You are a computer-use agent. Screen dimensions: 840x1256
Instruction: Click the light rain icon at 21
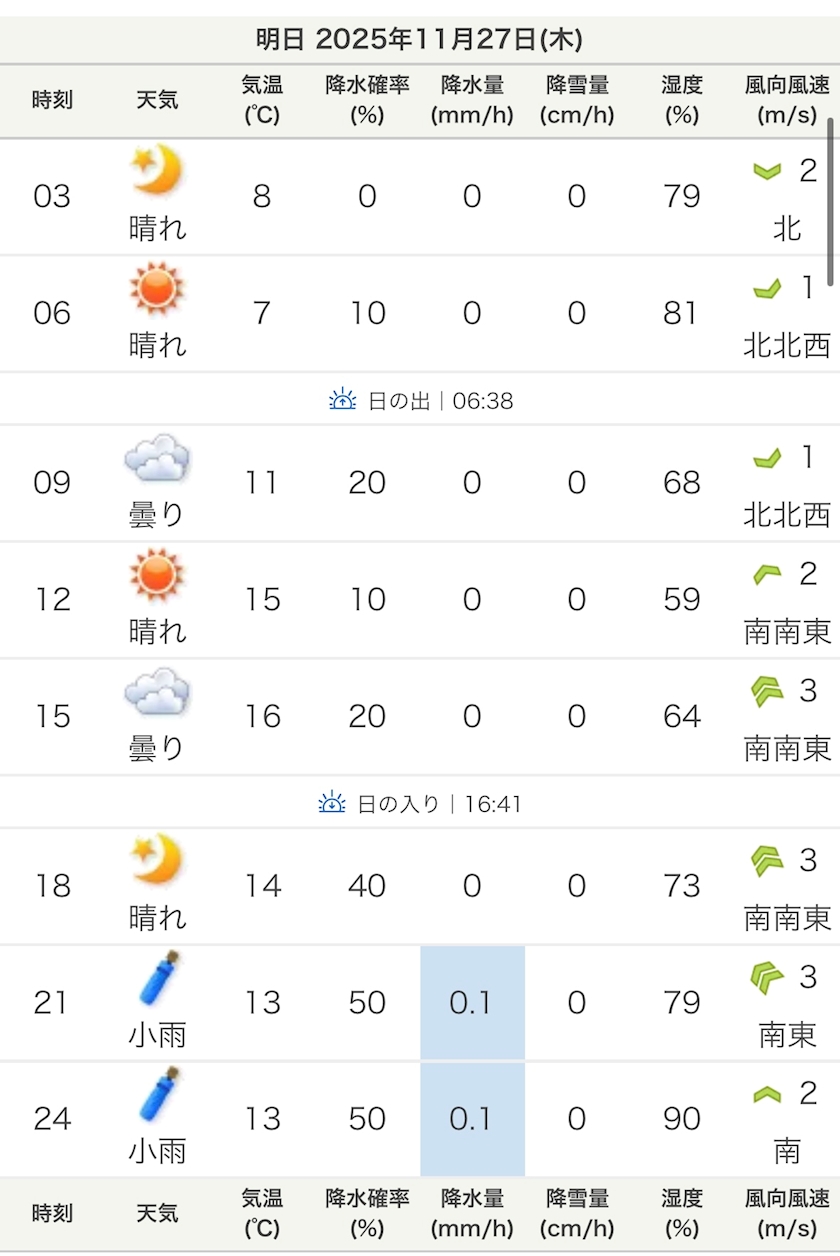157,977
